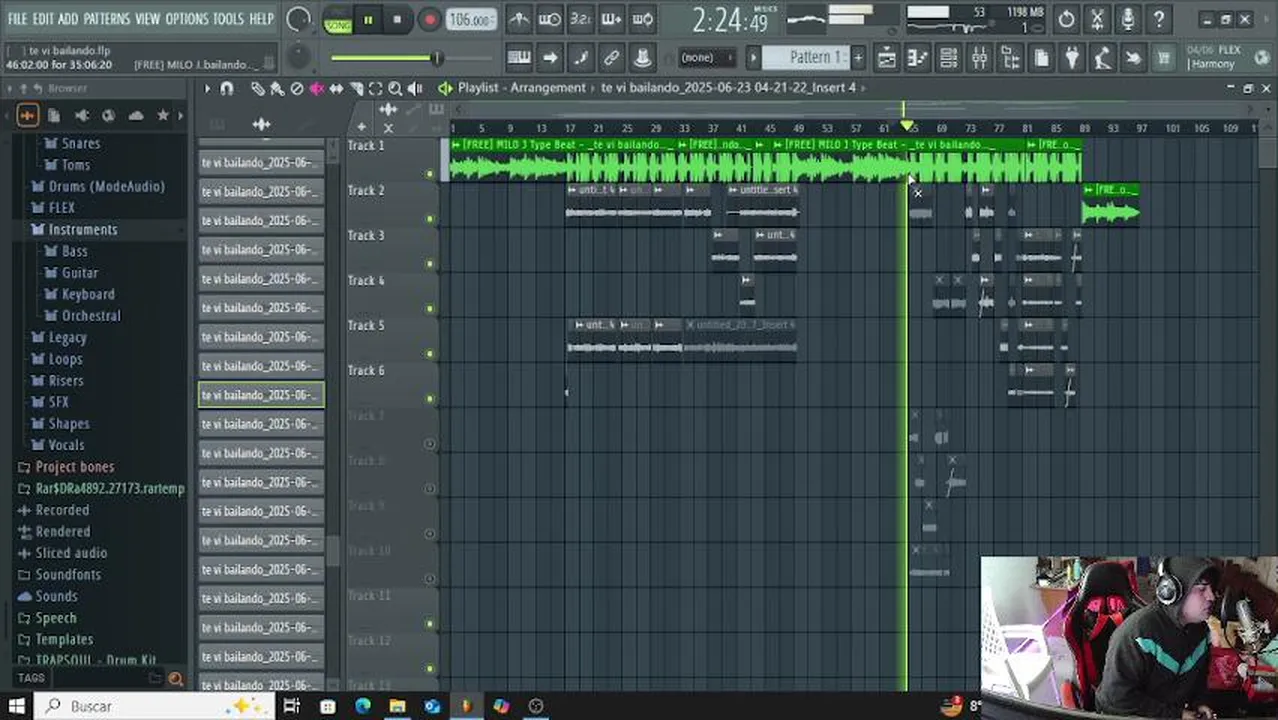The height and width of the screenshot is (720, 1278).
Task: Toggle loop recording icon
Action: point(642,19)
